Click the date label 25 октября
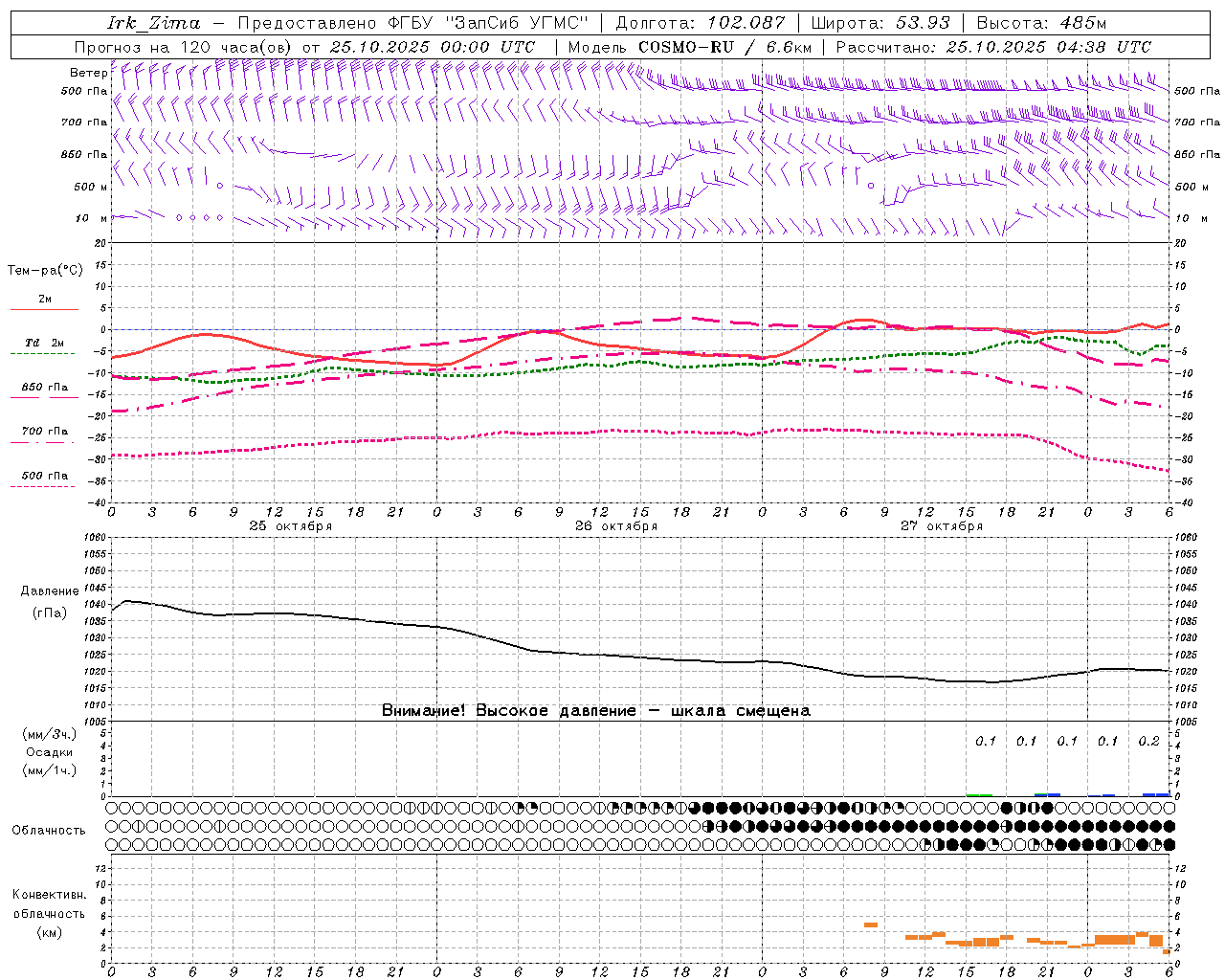 (291, 526)
